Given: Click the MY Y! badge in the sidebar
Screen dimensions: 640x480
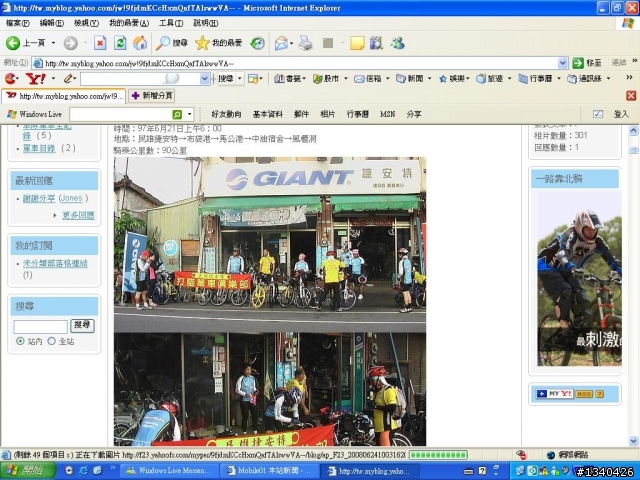Looking at the screenshot, I should click(554, 394).
